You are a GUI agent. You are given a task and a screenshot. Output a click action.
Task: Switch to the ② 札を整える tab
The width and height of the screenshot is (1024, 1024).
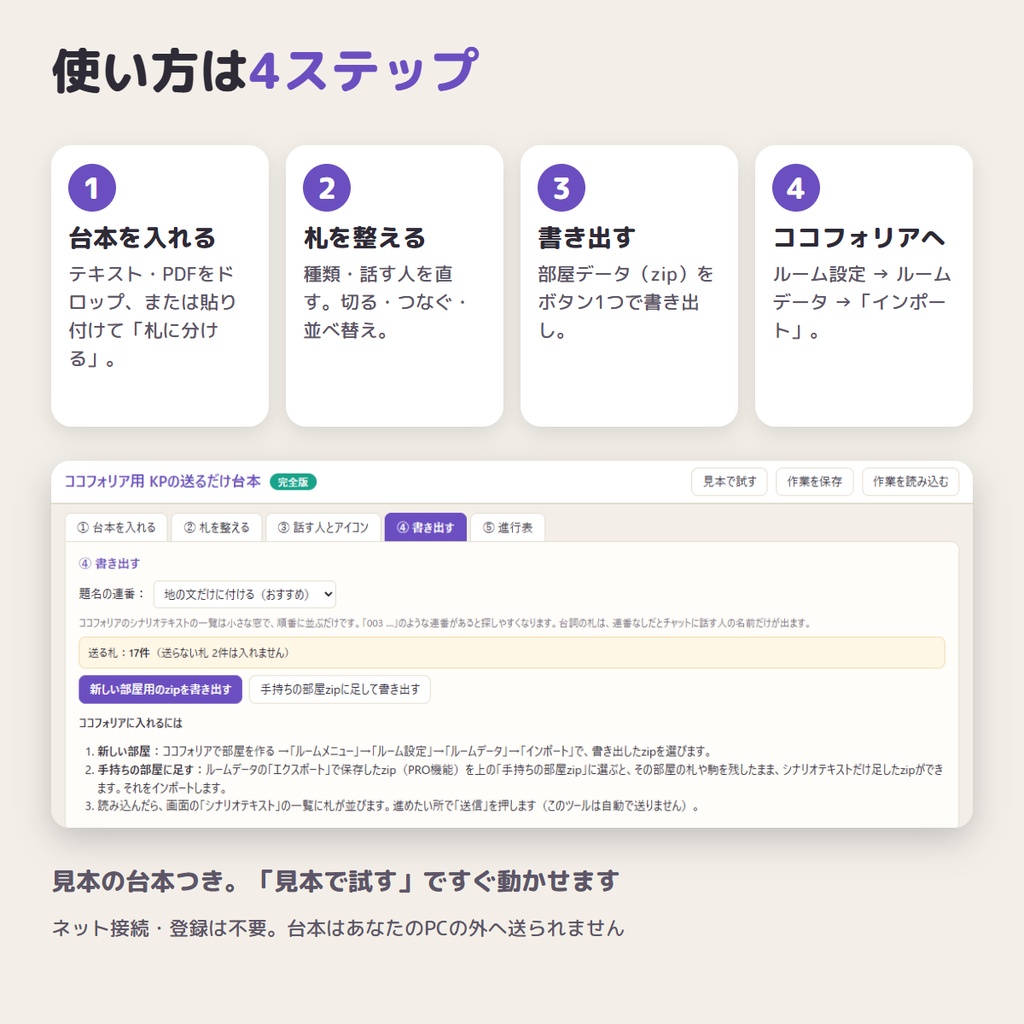coord(217,528)
